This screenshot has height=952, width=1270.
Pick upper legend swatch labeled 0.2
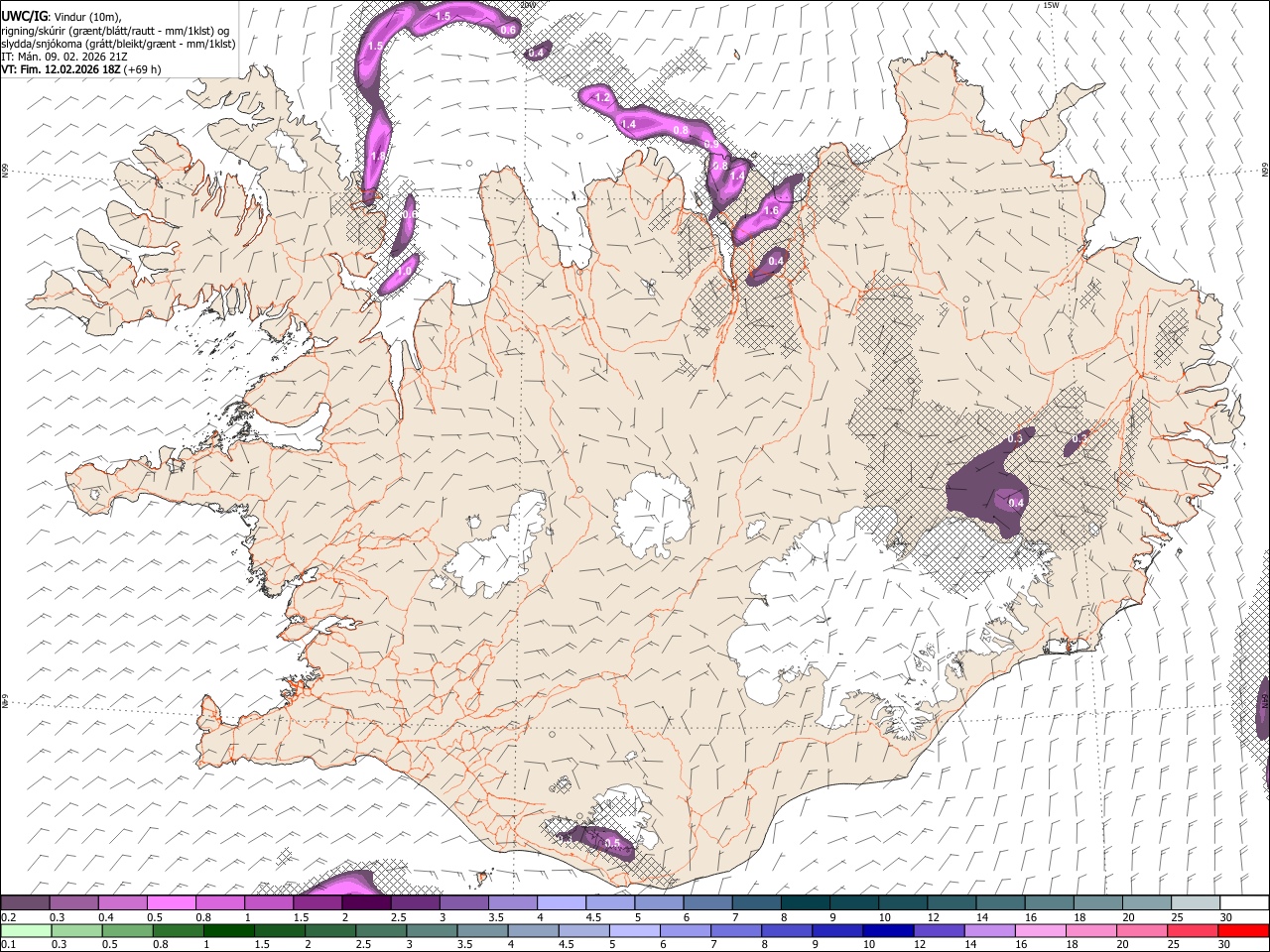tap(25, 903)
